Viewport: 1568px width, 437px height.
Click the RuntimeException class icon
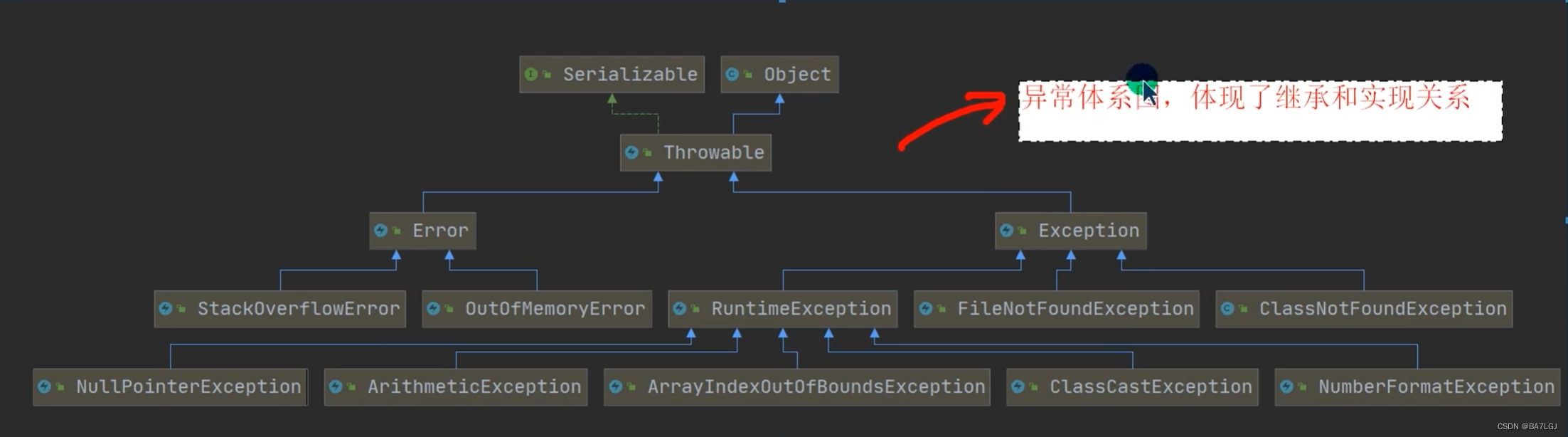pyautogui.click(x=679, y=309)
